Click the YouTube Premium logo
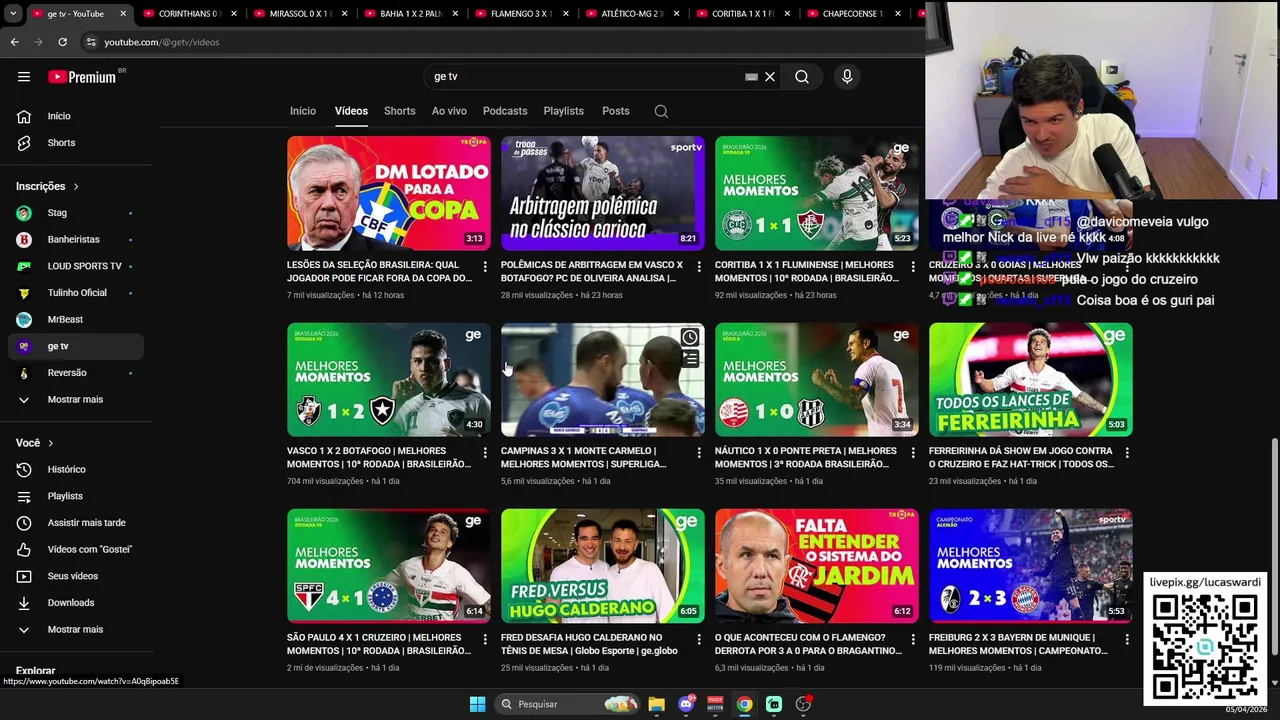The width and height of the screenshot is (1280, 720). click(x=83, y=76)
